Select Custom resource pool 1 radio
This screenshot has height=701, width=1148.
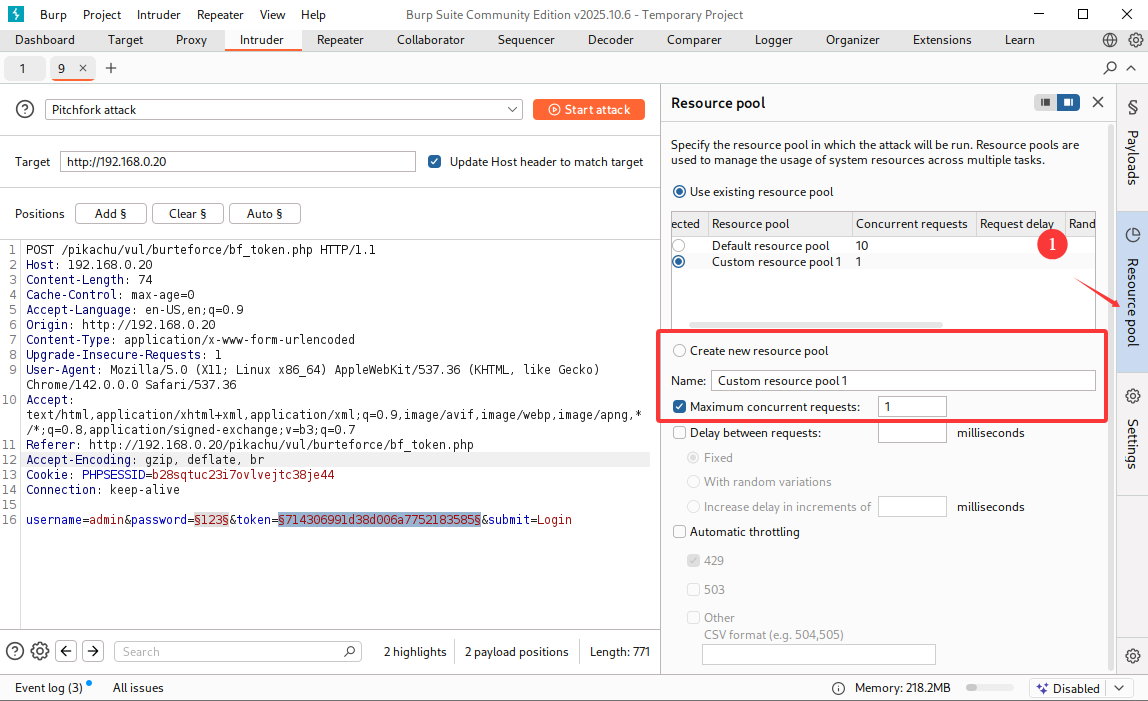click(679, 262)
